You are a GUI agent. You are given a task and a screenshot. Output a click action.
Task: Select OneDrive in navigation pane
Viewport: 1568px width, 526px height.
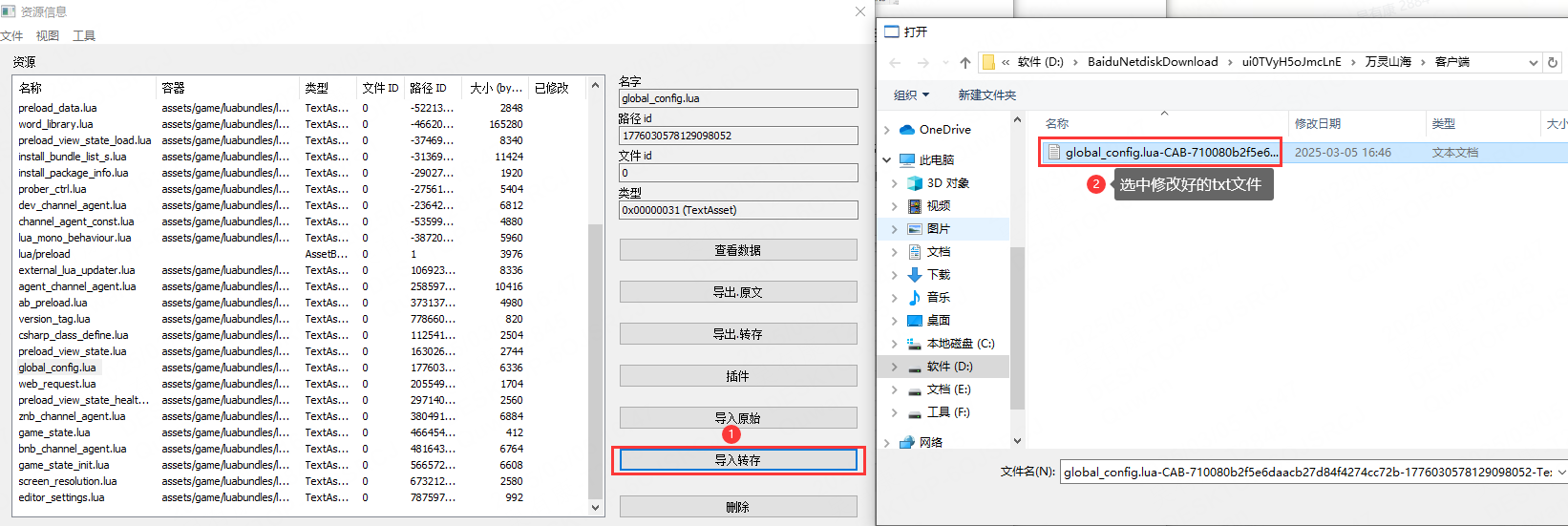(x=945, y=130)
